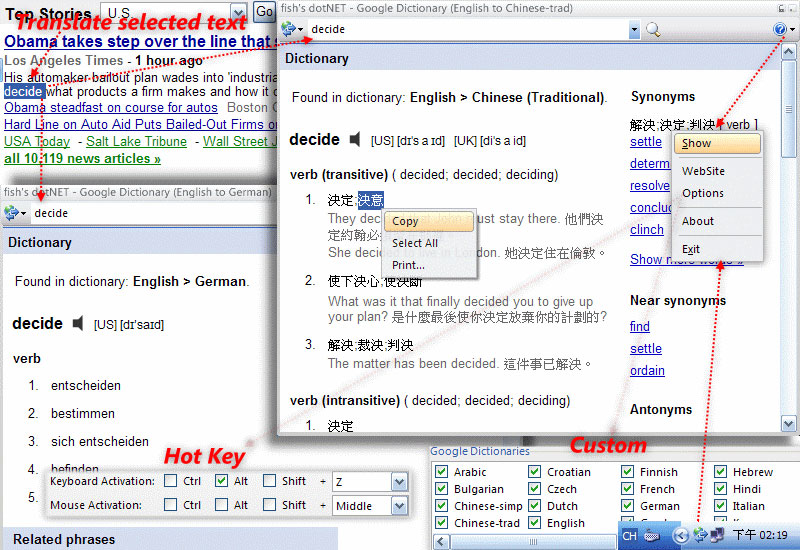Uncheck the Finnish dictionary checkbox
This screenshot has width=800, height=550.
tap(628, 471)
